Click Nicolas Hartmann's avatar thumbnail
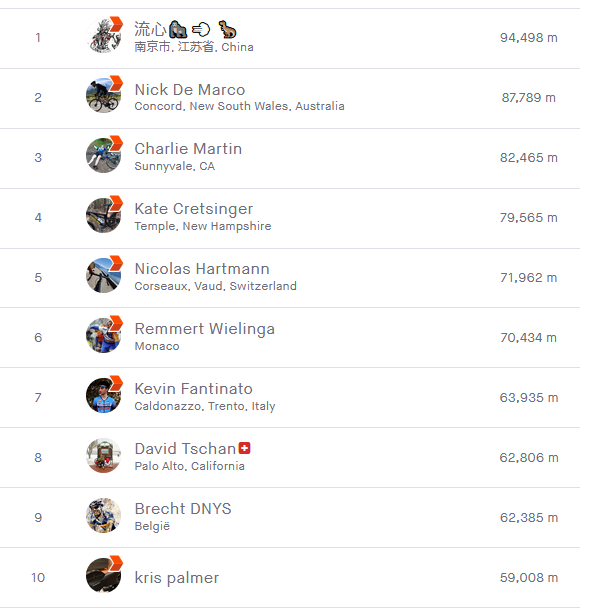612x615 pixels. [104, 276]
